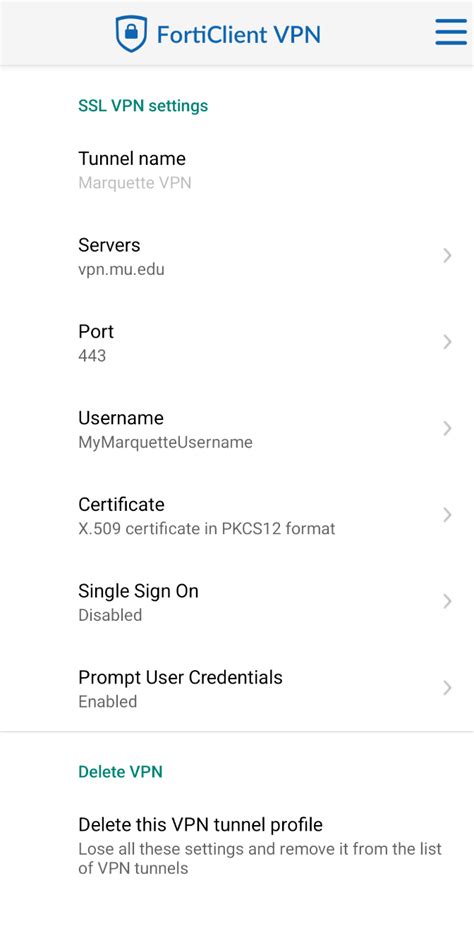
Task: Open Certificate options chevron
Action: click(x=447, y=515)
